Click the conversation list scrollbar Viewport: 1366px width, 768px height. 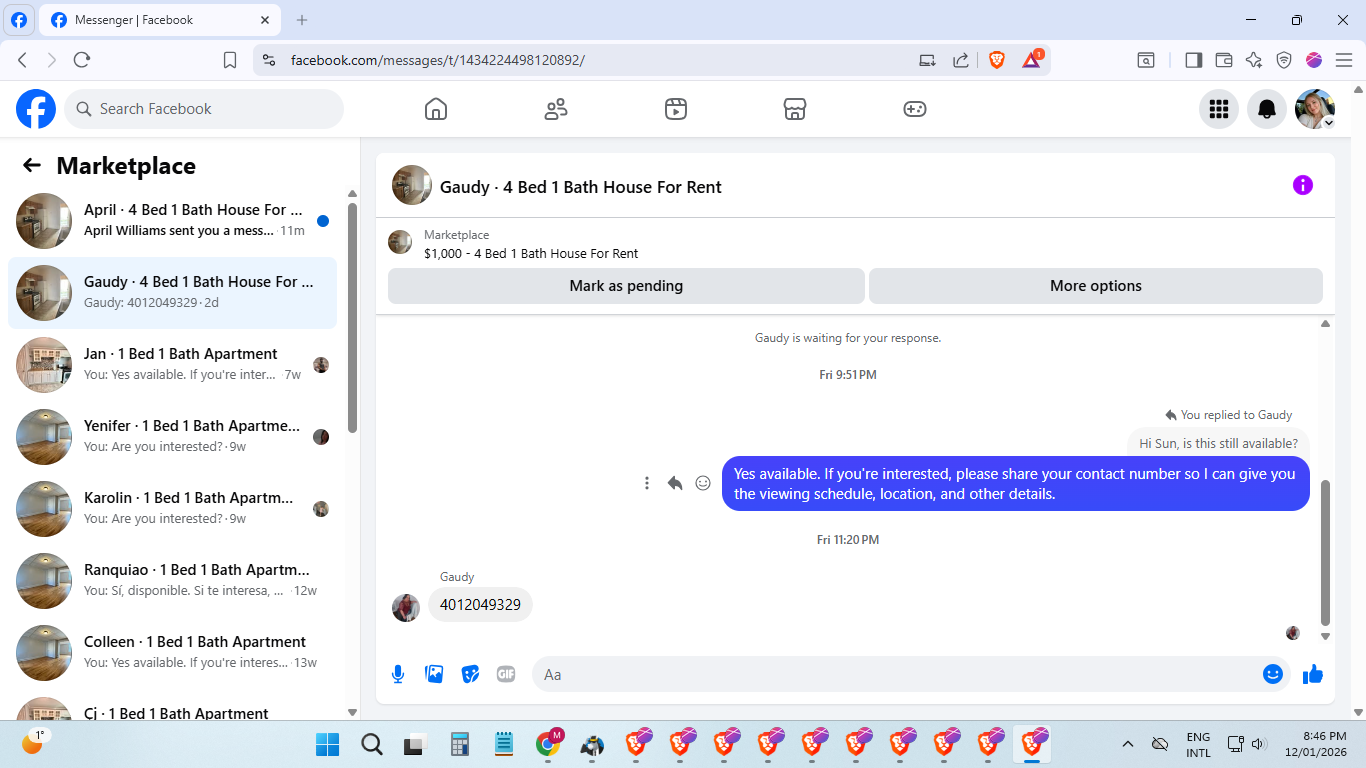352,318
